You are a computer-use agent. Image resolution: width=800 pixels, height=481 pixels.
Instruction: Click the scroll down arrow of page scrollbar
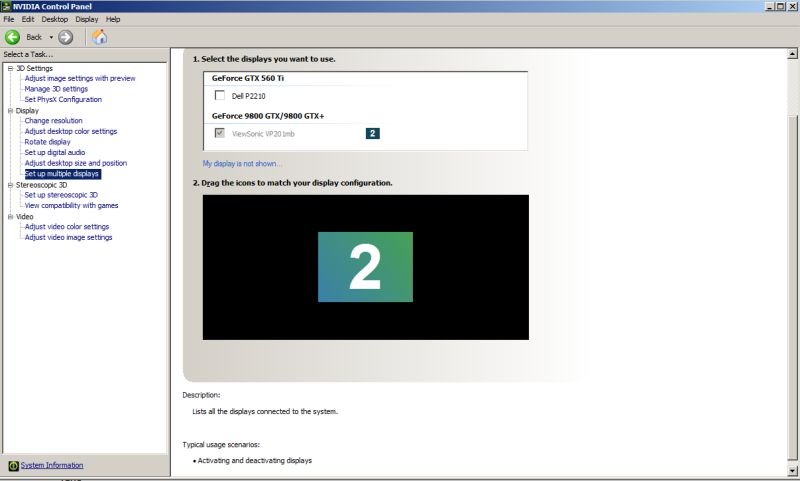(792, 471)
